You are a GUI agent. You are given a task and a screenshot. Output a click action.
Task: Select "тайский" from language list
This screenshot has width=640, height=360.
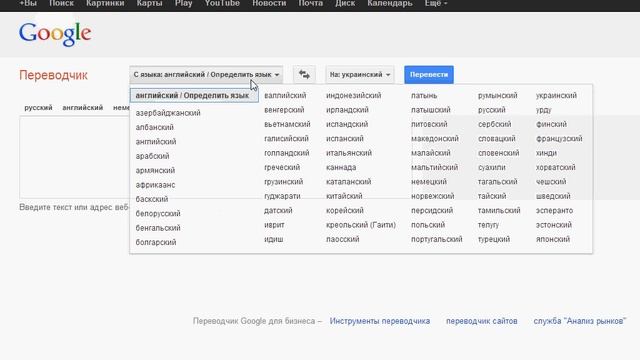click(492, 196)
